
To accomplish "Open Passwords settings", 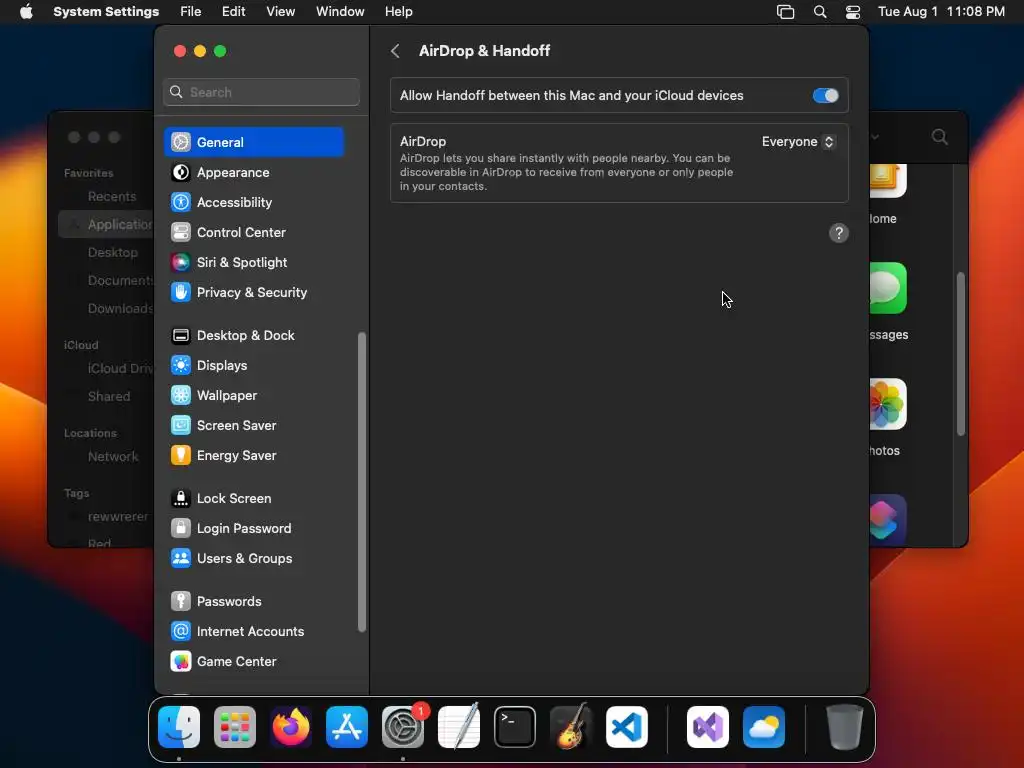I will pyautogui.click(x=254, y=602).
